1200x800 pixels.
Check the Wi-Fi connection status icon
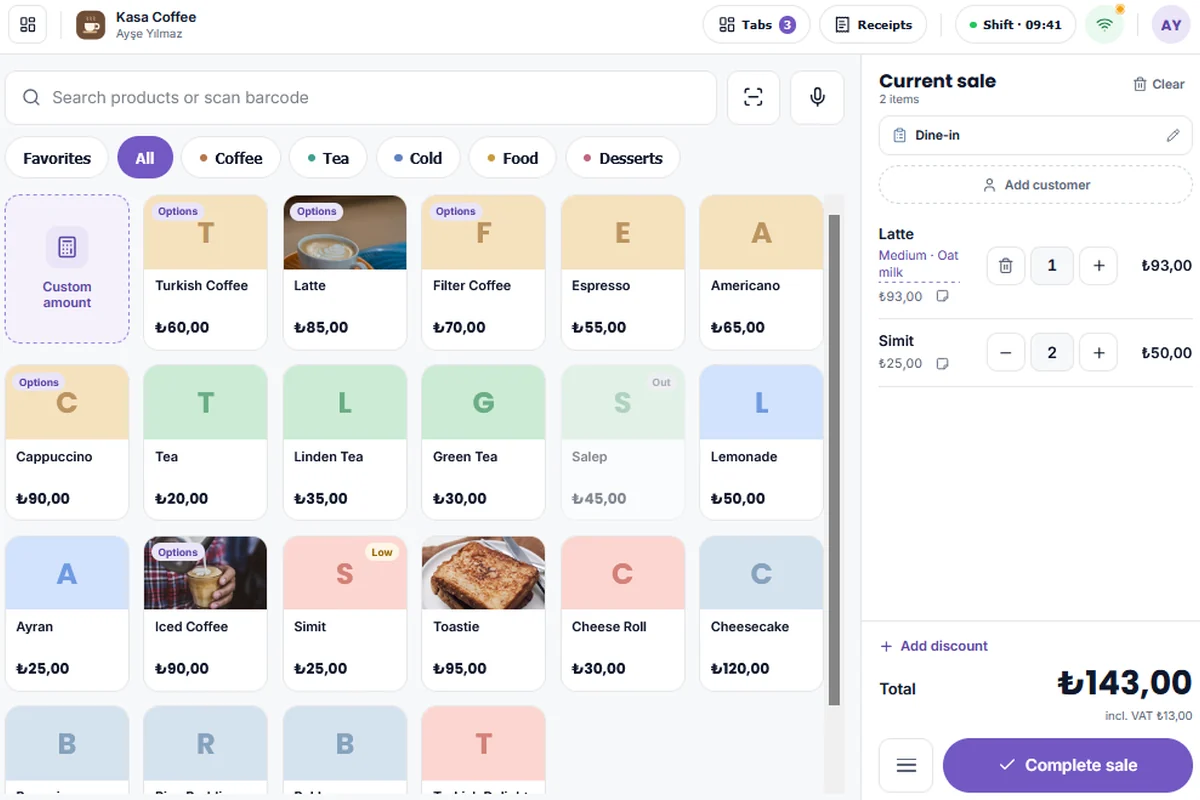point(1105,25)
